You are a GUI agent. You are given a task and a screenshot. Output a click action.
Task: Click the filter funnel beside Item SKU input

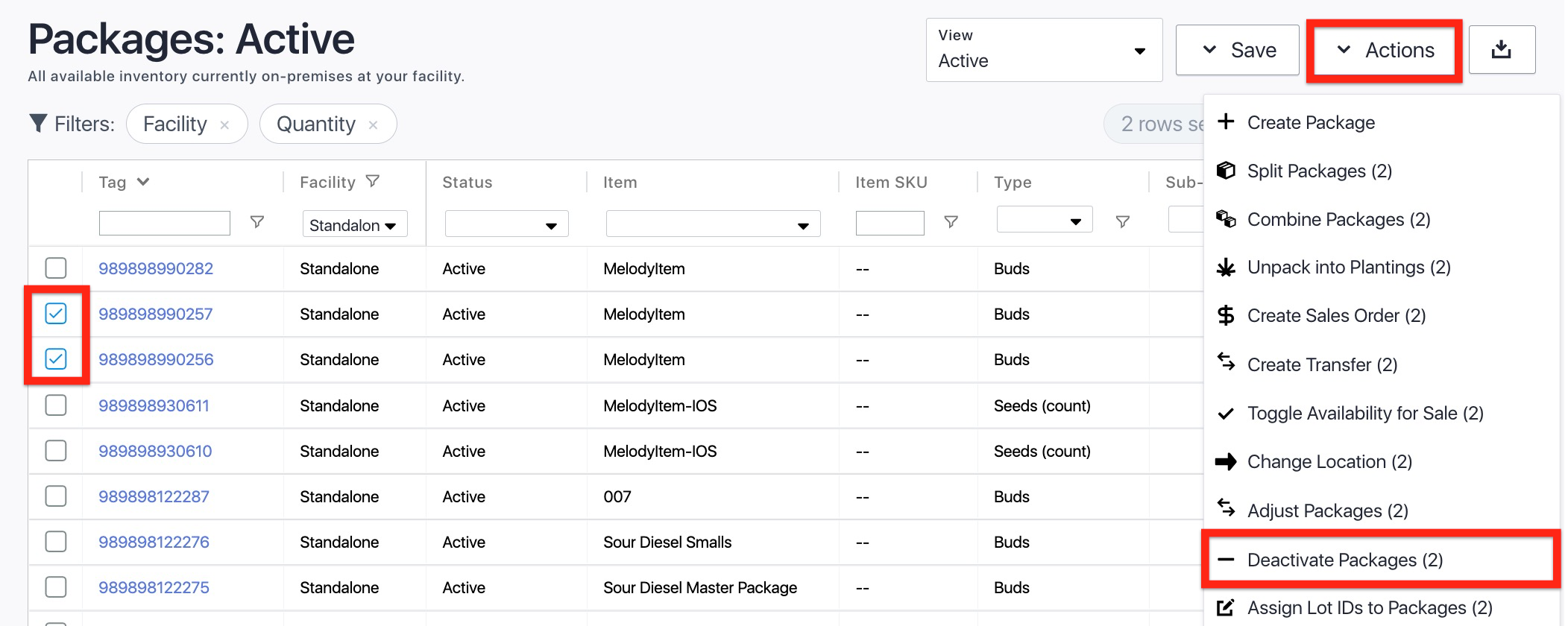click(951, 222)
